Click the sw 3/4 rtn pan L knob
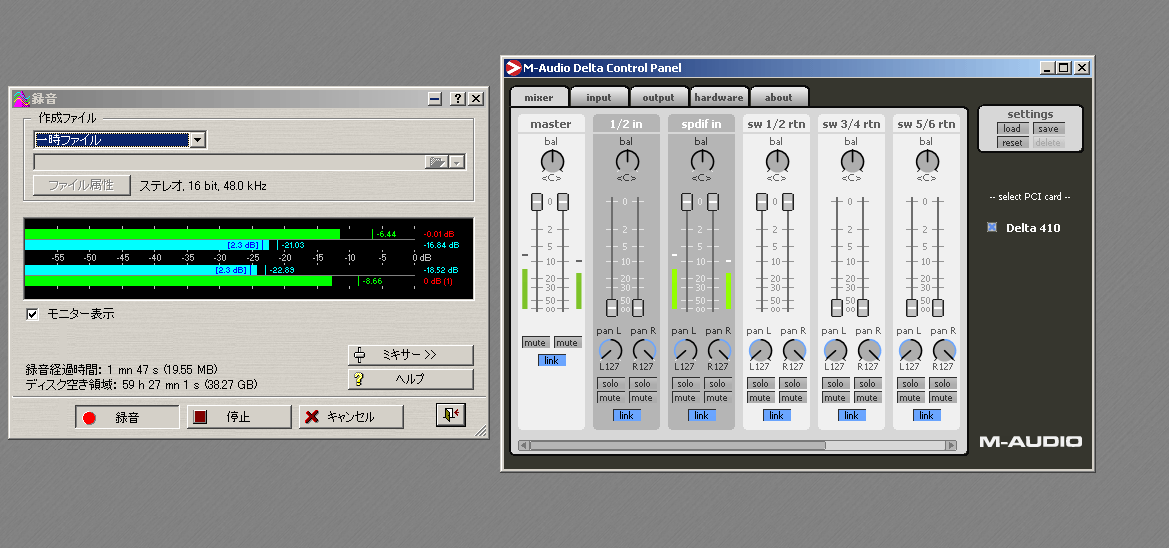1169x548 pixels. coord(835,350)
